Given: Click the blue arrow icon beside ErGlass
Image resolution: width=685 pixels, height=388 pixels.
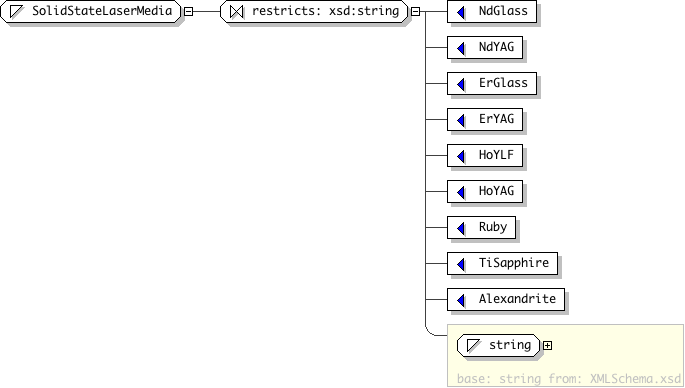Looking at the screenshot, I should [x=460, y=84].
